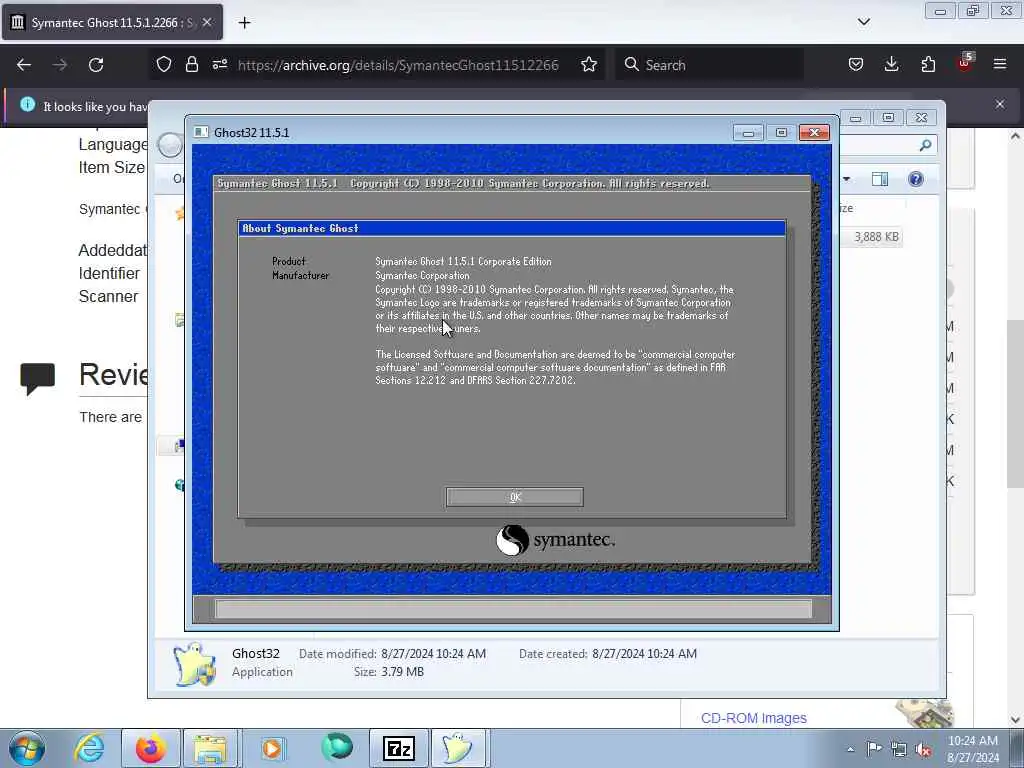Screen dimensions: 1024x768
Task: Click the Reviews speech bubble icon
Action: pos(37,377)
